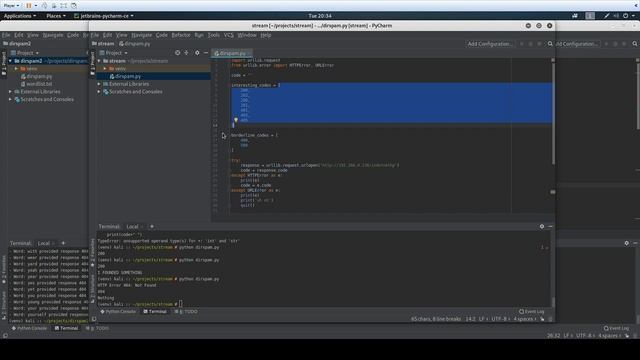Open the TODO tab in stream window
The width and height of the screenshot is (640, 360).
point(186,311)
